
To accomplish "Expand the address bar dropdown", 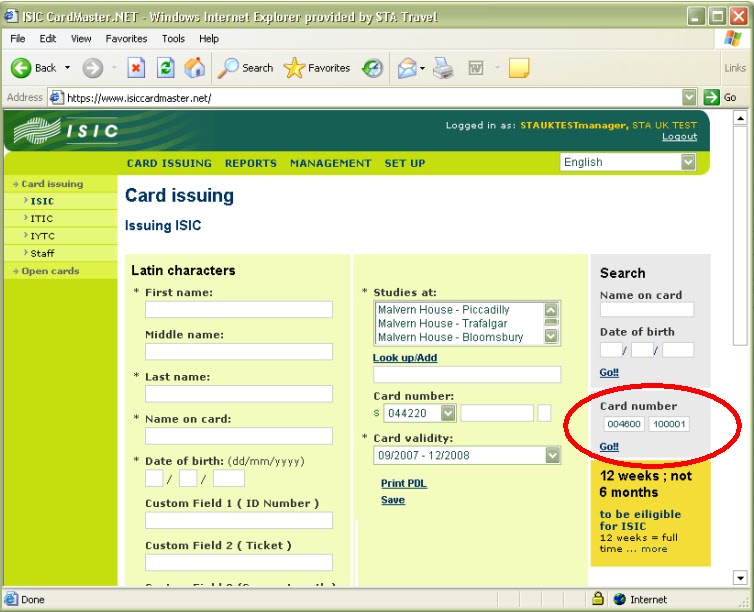I will coord(689,98).
